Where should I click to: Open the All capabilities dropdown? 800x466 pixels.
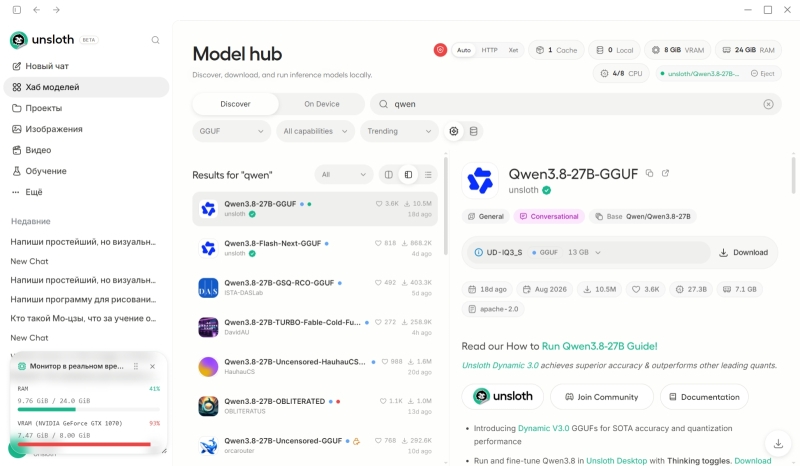coord(315,131)
